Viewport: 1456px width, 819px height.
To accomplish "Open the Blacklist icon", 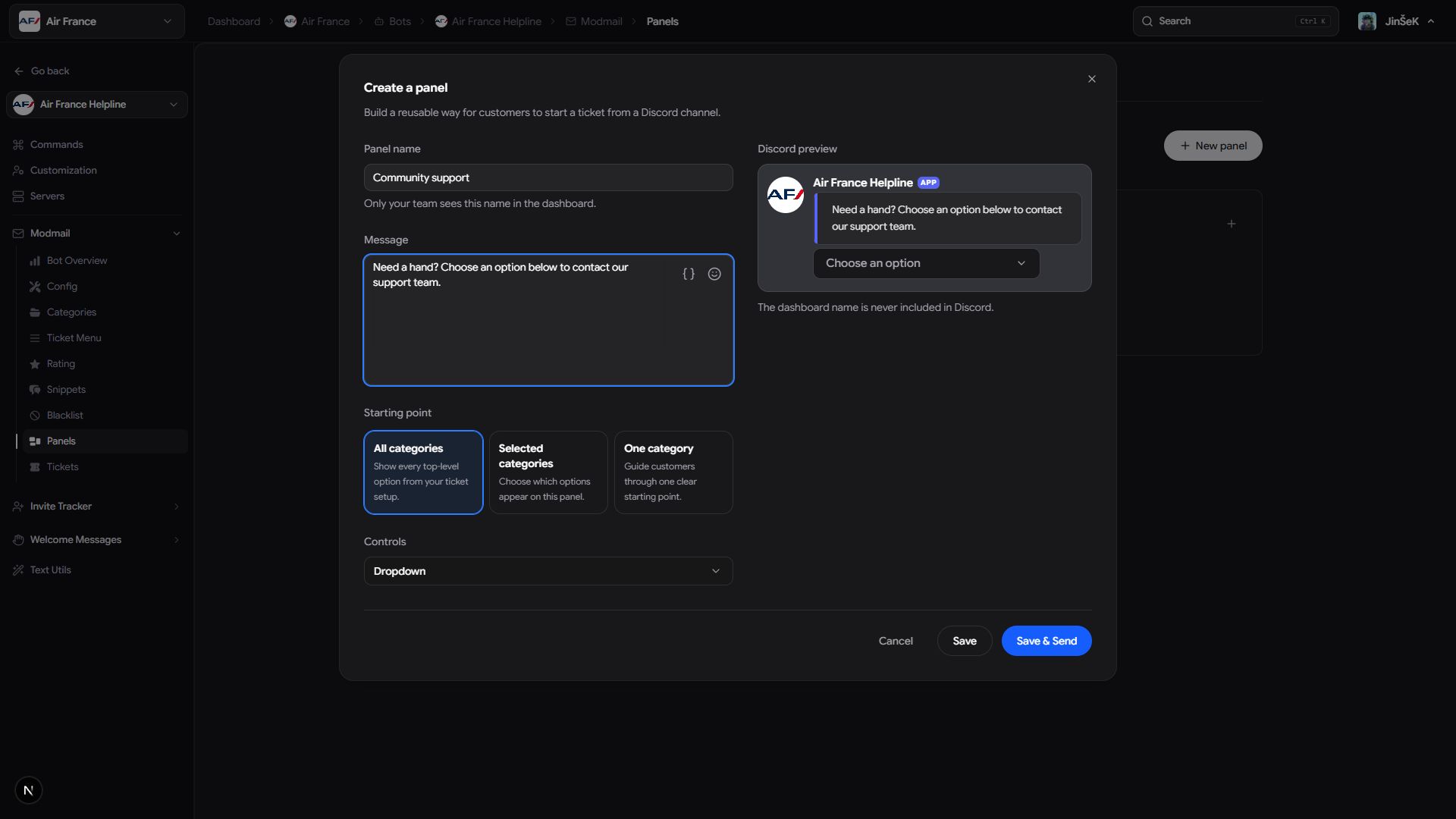I will [35, 416].
